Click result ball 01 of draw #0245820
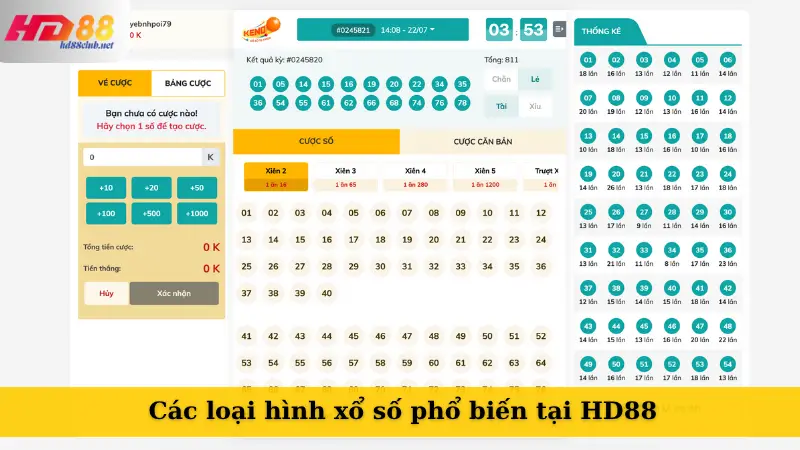800x450 pixels. [x=258, y=84]
